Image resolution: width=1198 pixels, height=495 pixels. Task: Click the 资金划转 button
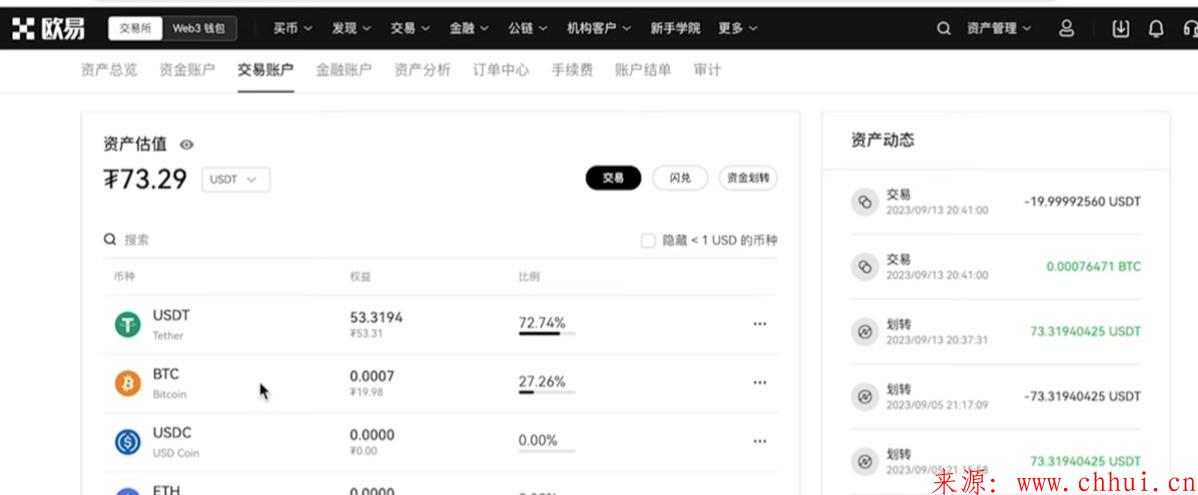pyautogui.click(x=748, y=178)
